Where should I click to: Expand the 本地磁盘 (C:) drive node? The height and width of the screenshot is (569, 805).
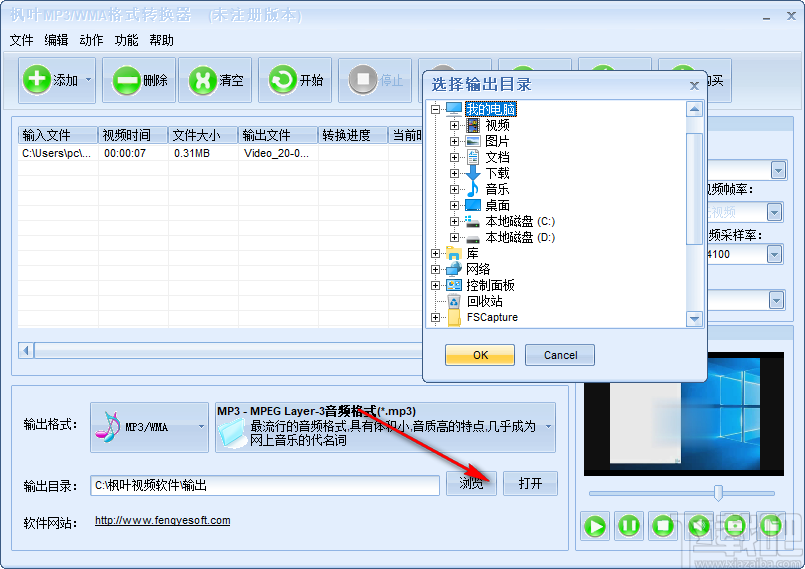tap(454, 221)
